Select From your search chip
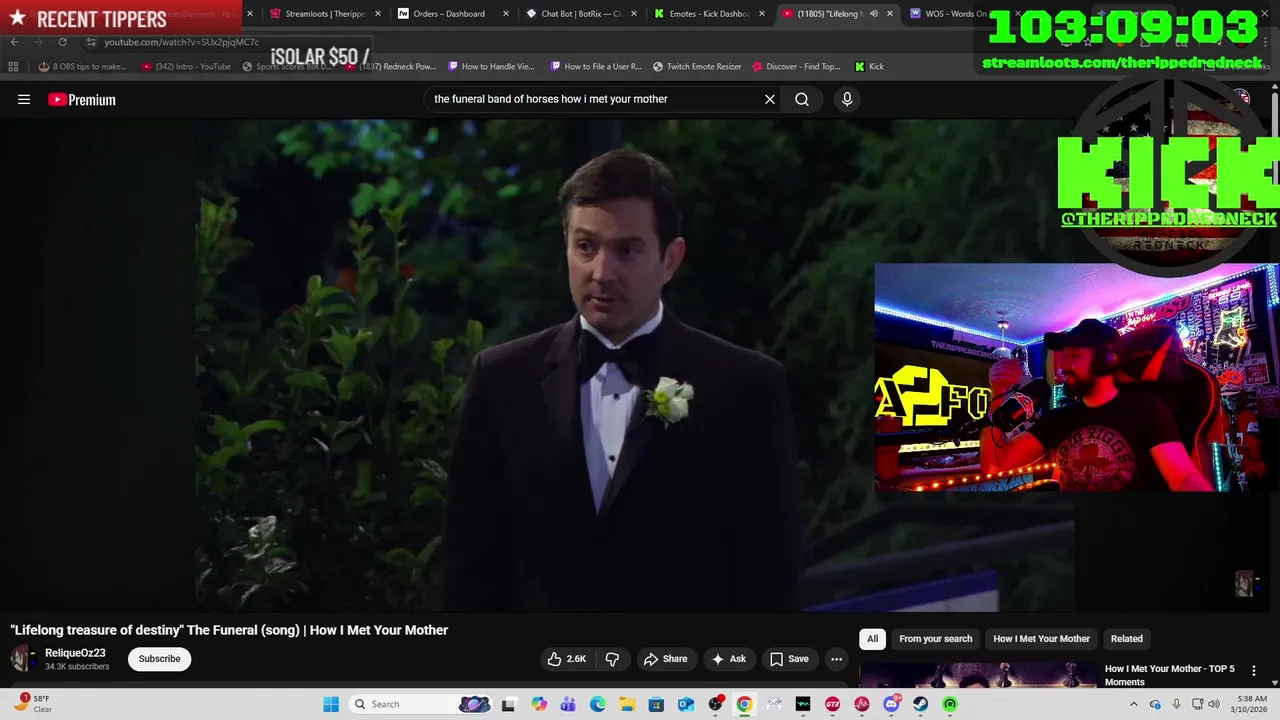The image size is (1280, 720). click(935, 639)
